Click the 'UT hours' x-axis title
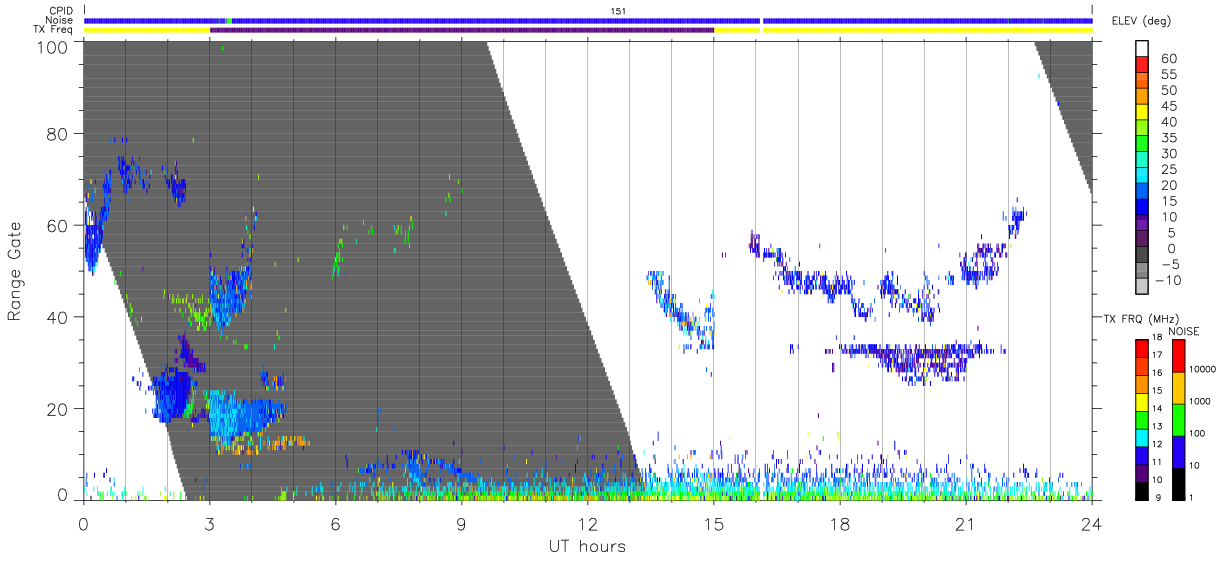This screenshot has height=567, width=1228. click(x=587, y=546)
